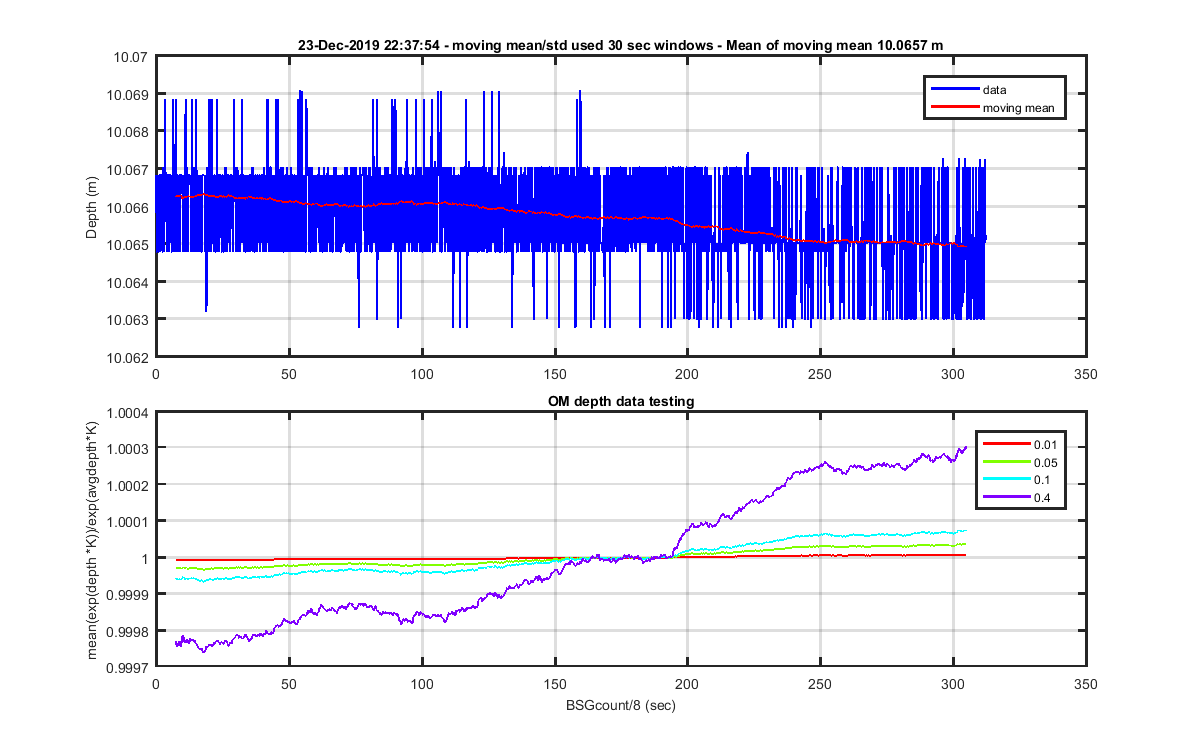Click the 50 x-tick under the top plot
This screenshot has height=750, width=1200.
289,374
